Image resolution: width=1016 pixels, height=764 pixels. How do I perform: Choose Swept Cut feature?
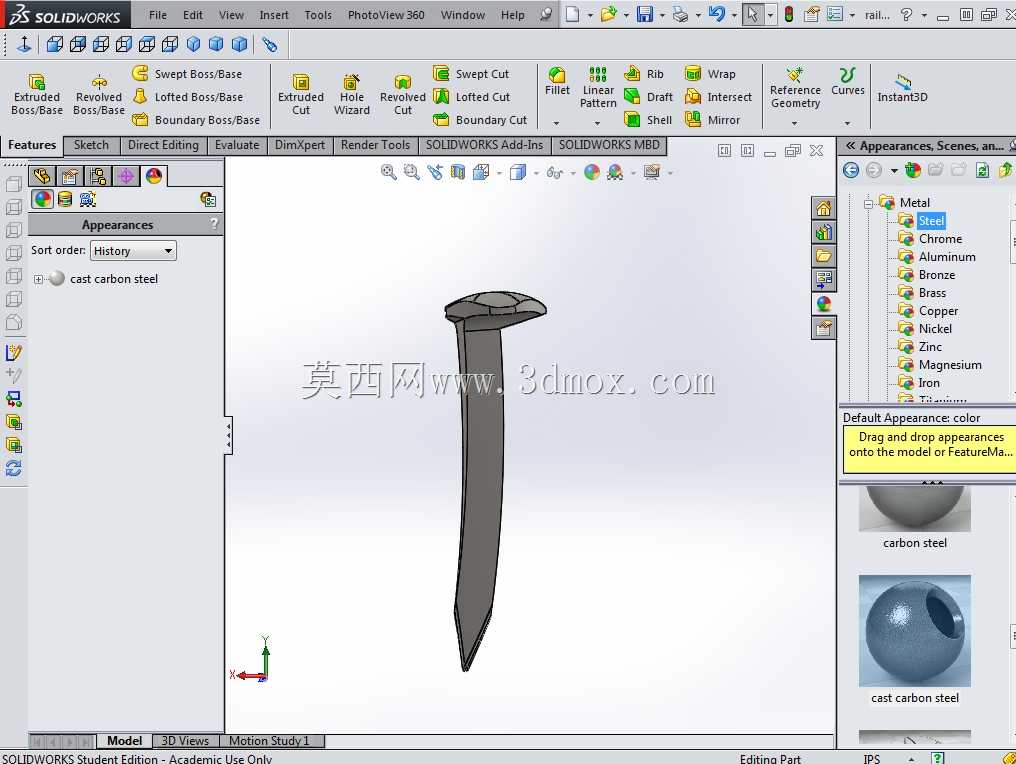point(471,74)
